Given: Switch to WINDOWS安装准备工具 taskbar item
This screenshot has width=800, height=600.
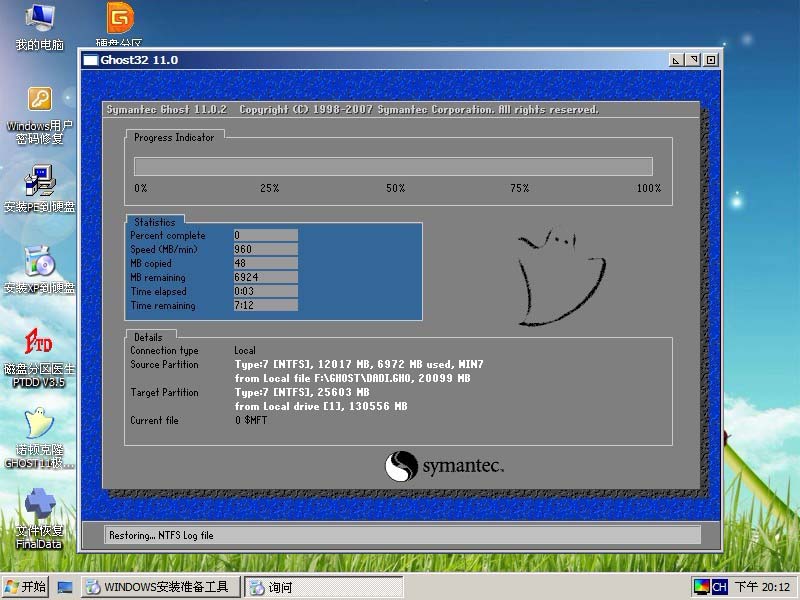Looking at the screenshot, I should [161, 587].
